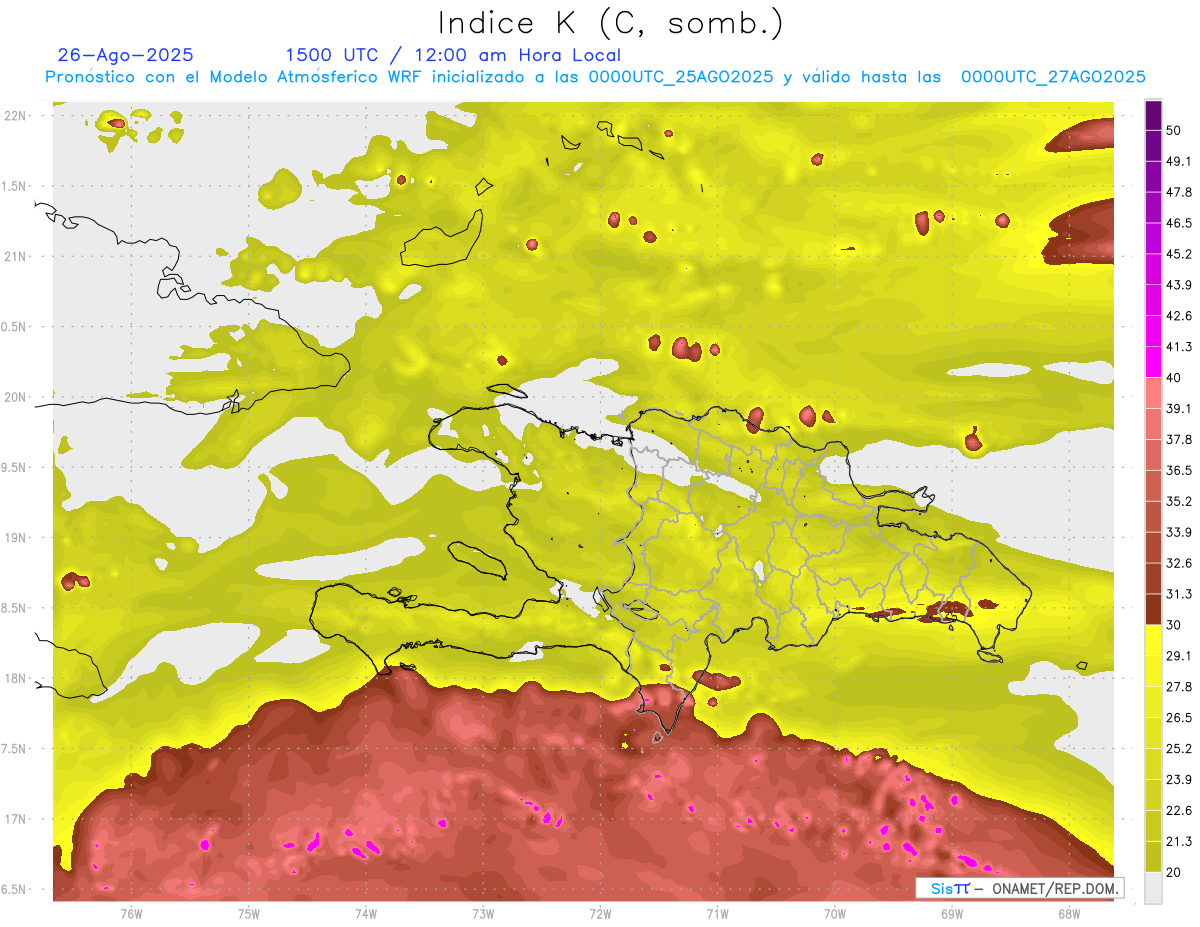Click the color scale value '39.1'

[1179, 408]
